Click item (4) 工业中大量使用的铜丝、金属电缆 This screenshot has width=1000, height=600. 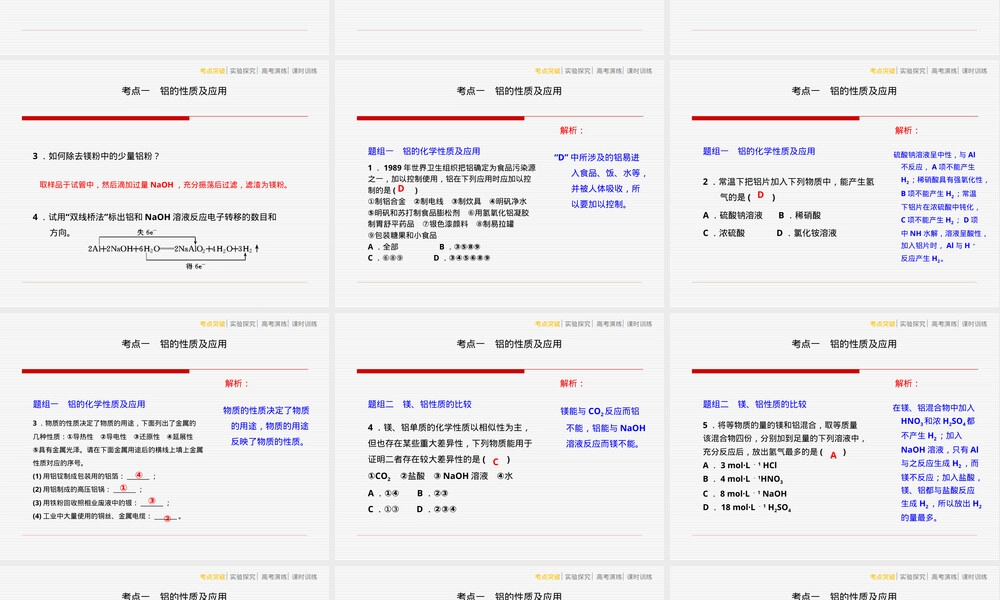coord(107,516)
